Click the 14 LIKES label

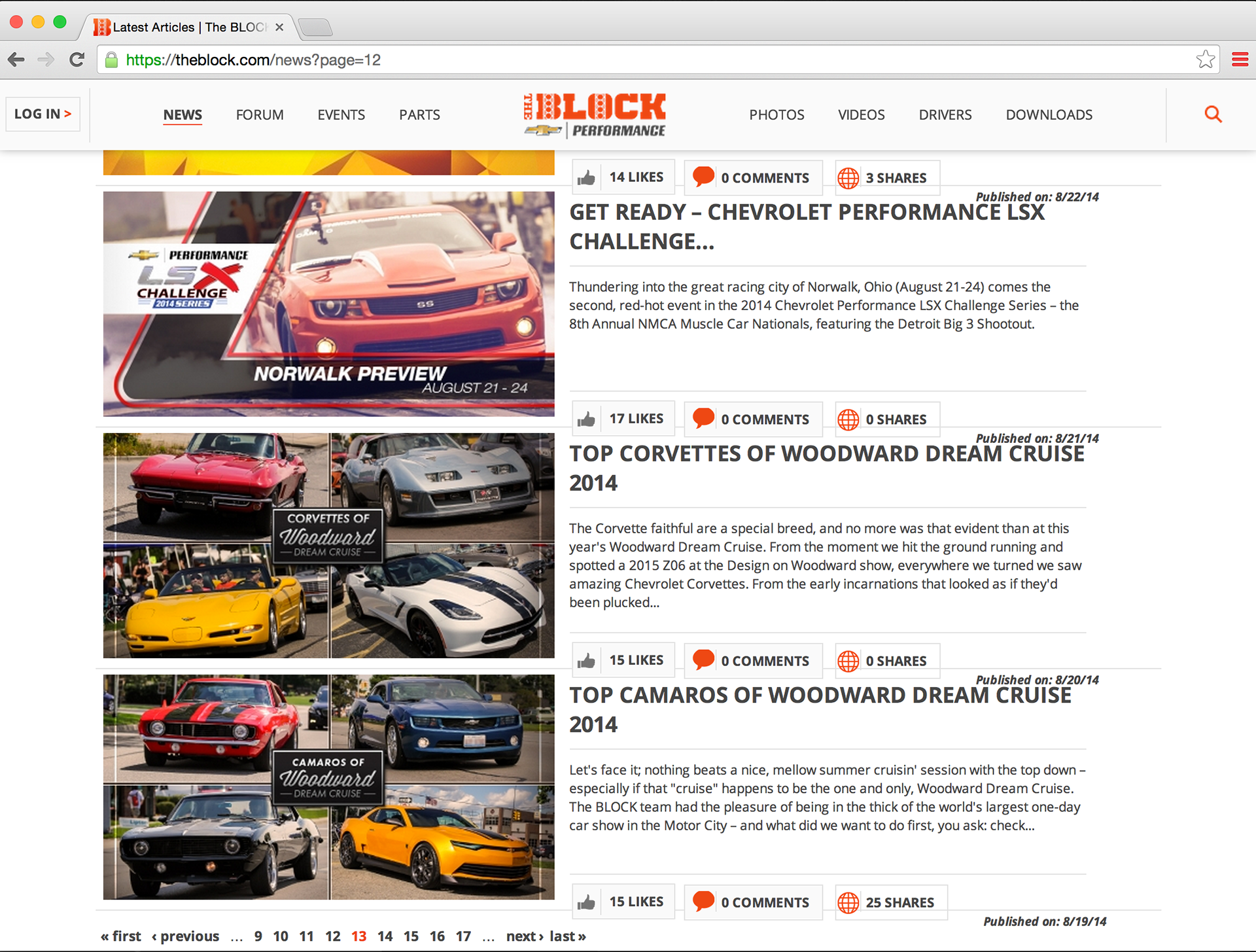(637, 177)
